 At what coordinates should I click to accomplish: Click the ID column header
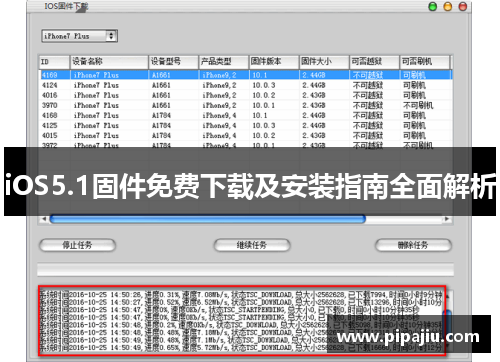54,62
